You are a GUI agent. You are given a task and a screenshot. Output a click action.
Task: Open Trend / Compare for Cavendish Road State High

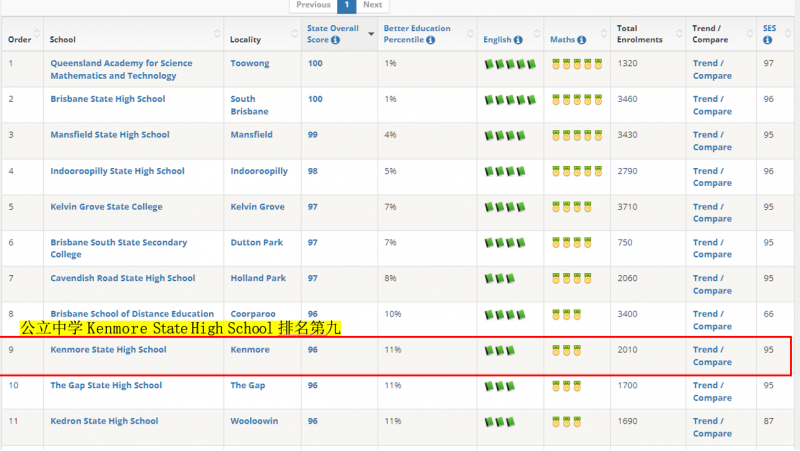712,284
